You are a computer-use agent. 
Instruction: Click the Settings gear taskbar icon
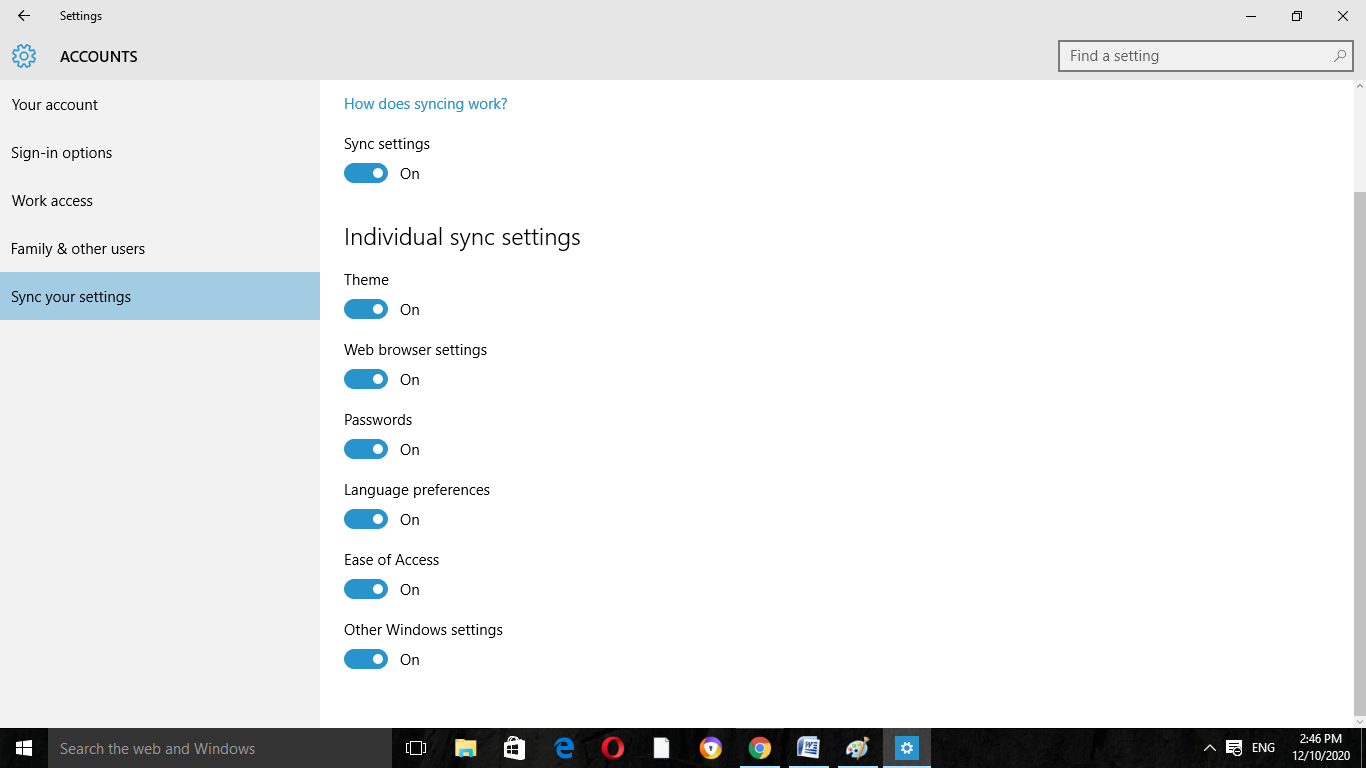pyautogui.click(x=907, y=748)
